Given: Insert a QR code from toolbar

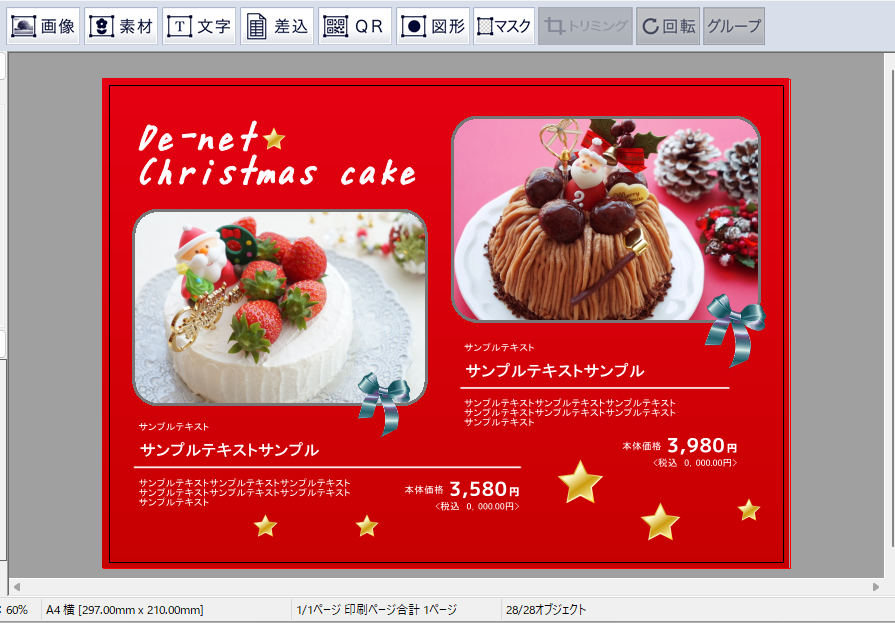Looking at the screenshot, I should (x=355, y=27).
